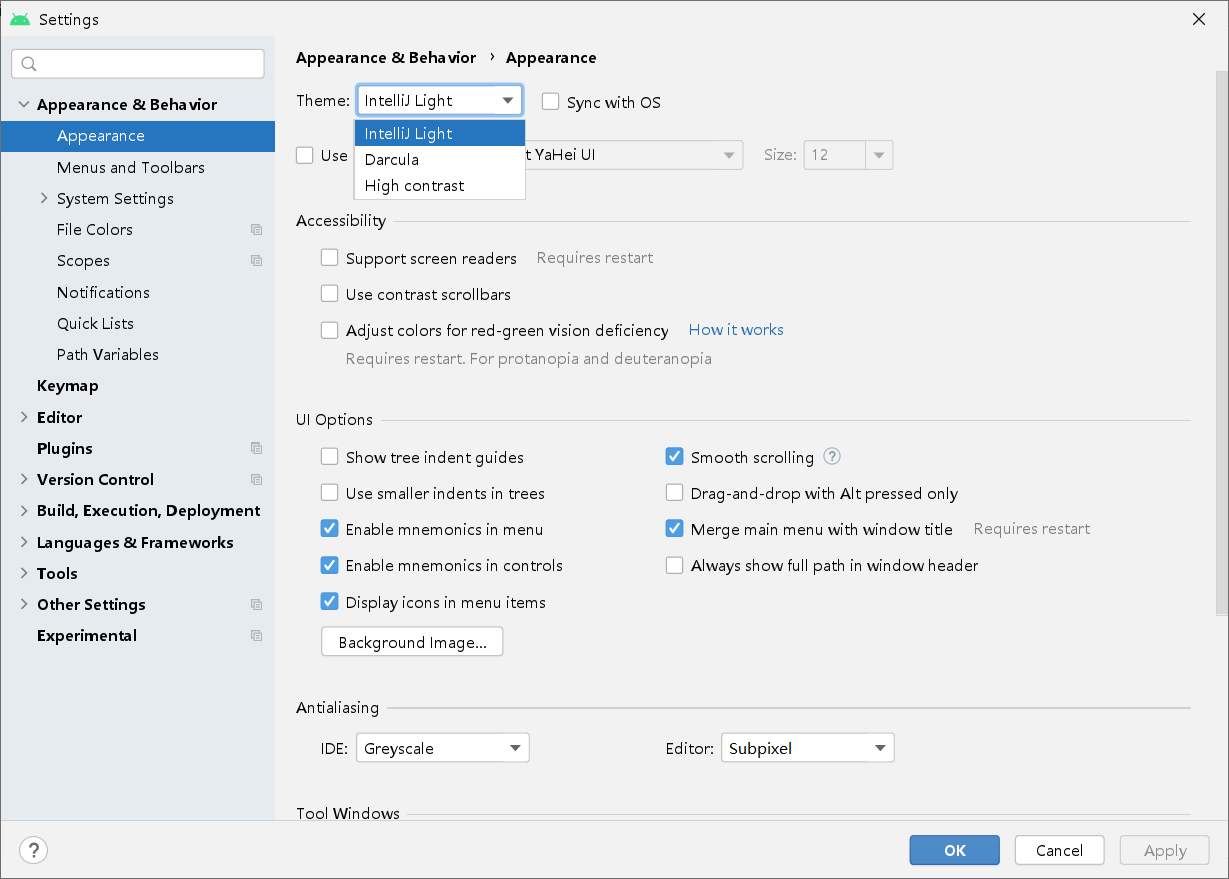Image resolution: width=1229 pixels, height=879 pixels.
Task: Click the Background Image button
Action: click(412, 642)
